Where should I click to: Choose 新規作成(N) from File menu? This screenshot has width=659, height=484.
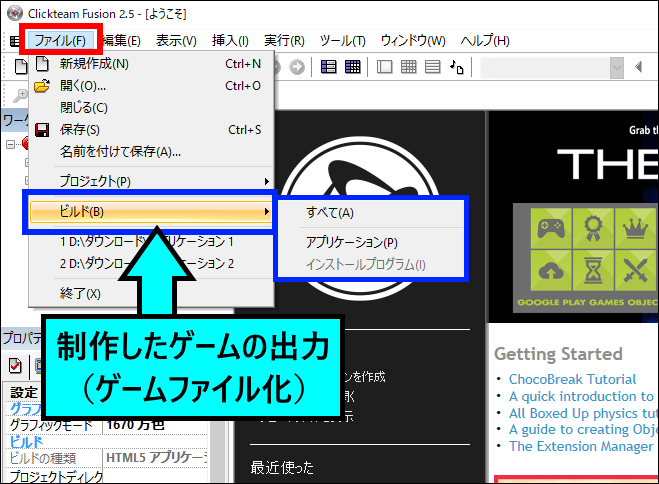point(152,64)
